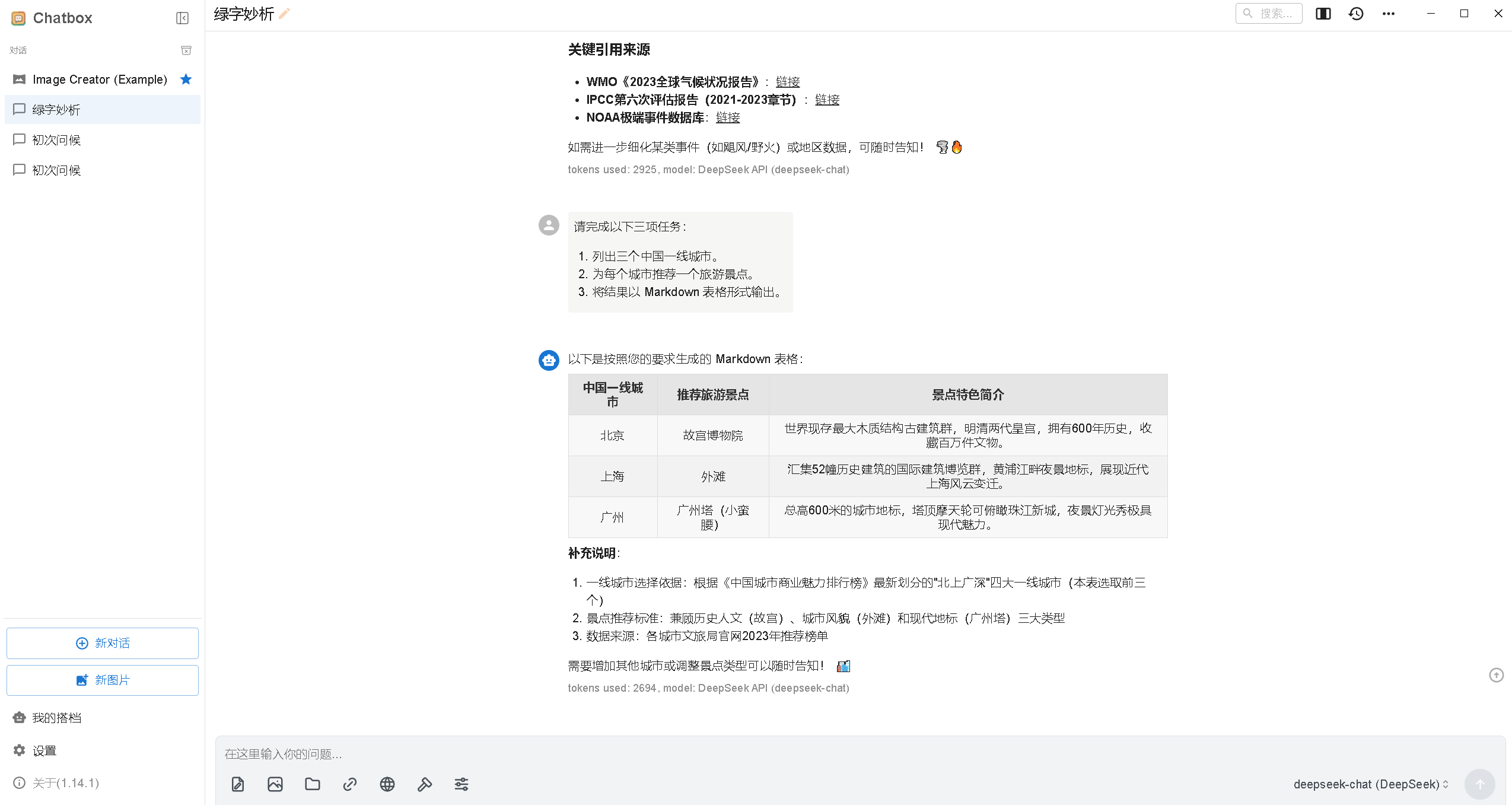Attach a link with the chain icon
This screenshot has width=1512, height=805.
click(350, 784)
